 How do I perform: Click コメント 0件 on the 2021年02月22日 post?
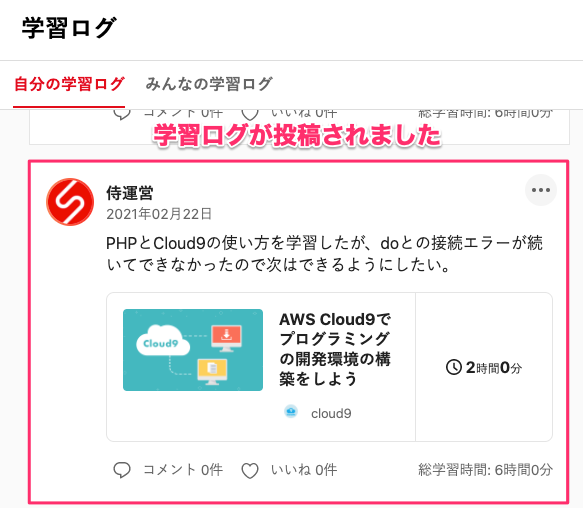click(x=183, y=470)
